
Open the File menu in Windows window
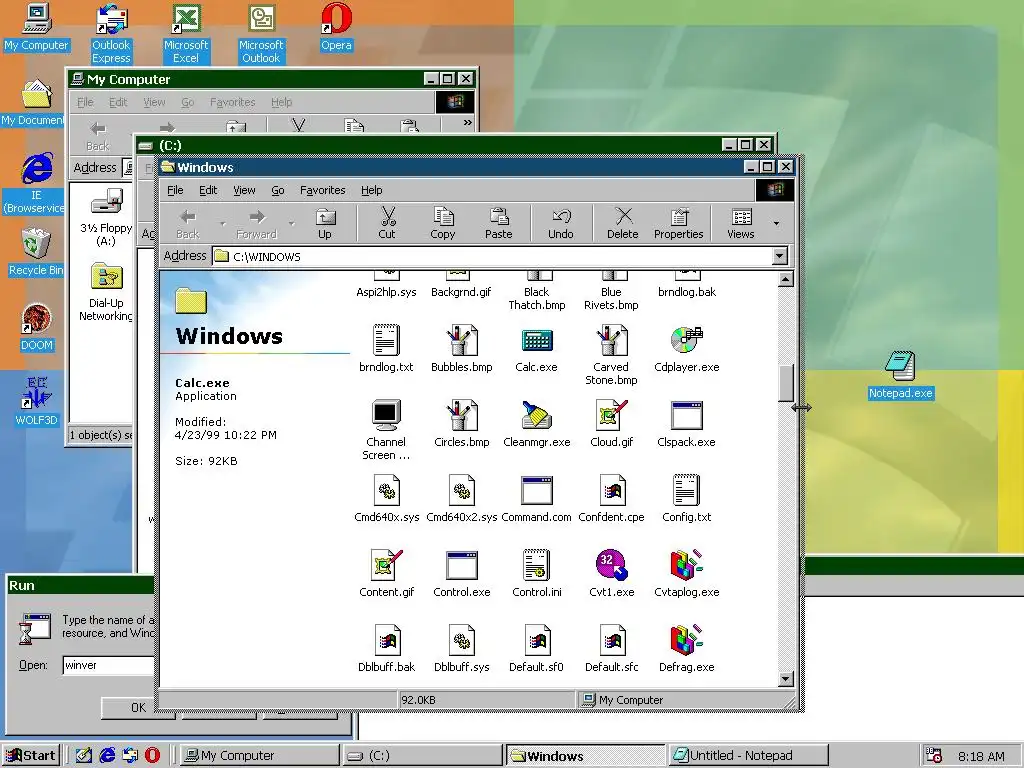[x=175, y=190]
